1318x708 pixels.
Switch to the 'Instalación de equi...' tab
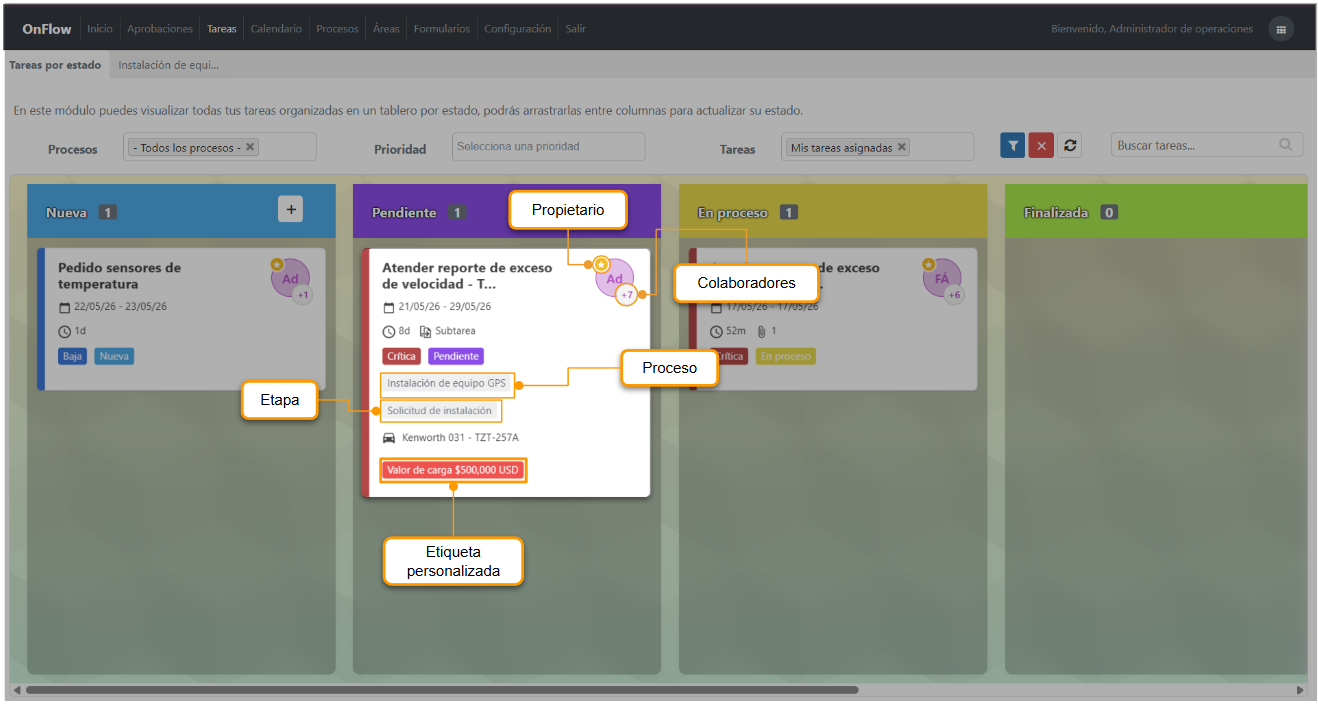pyautogui.click(x=168, y=65)
